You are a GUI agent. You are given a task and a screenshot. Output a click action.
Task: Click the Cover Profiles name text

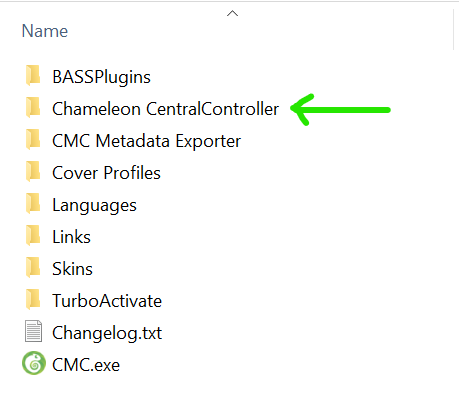pyautogui.click(x=106, y=173)
